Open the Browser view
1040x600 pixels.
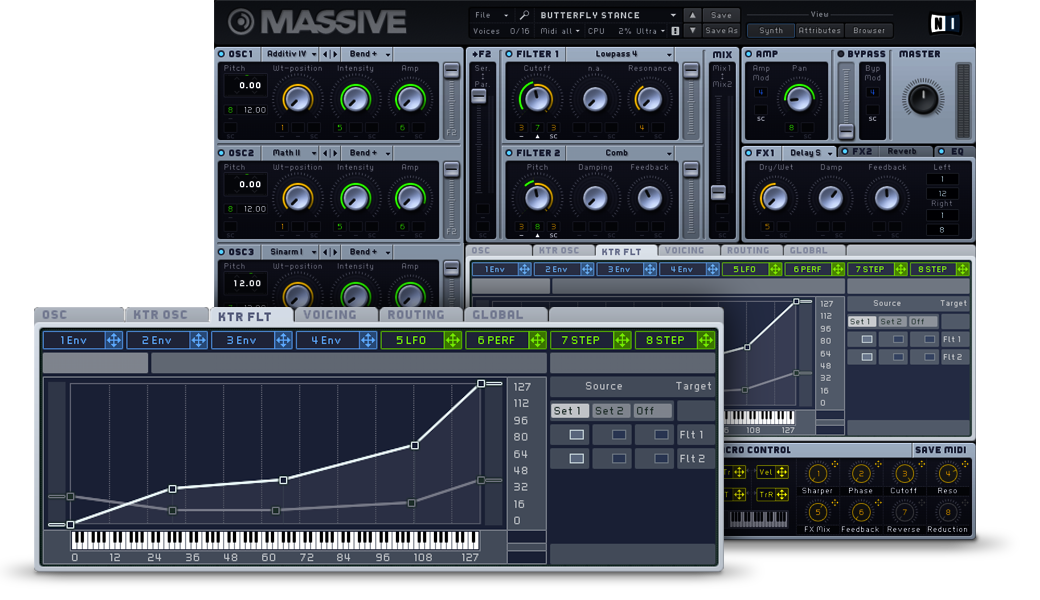(869, 30)
